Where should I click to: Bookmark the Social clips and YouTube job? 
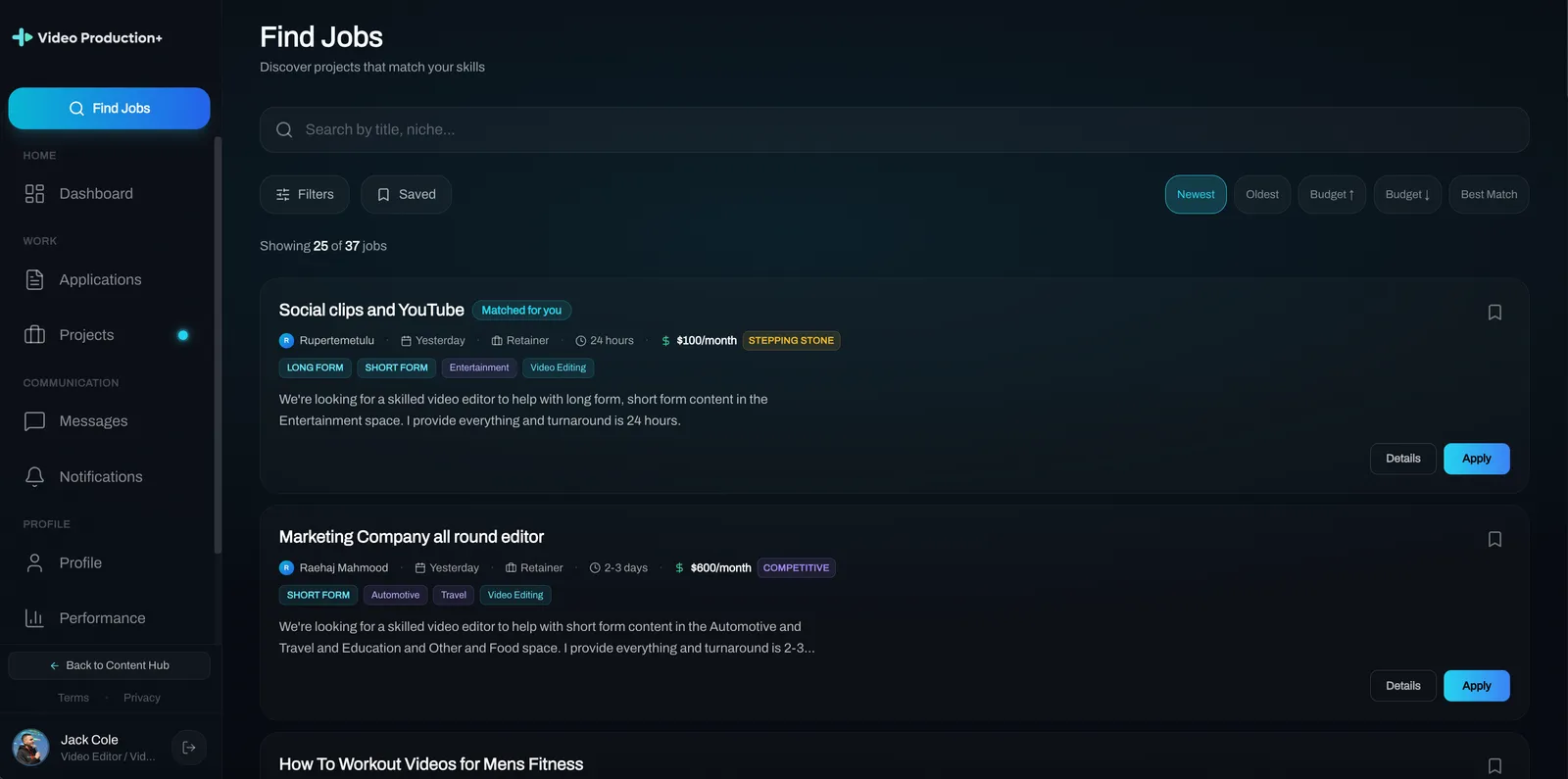click(1494, 313)
